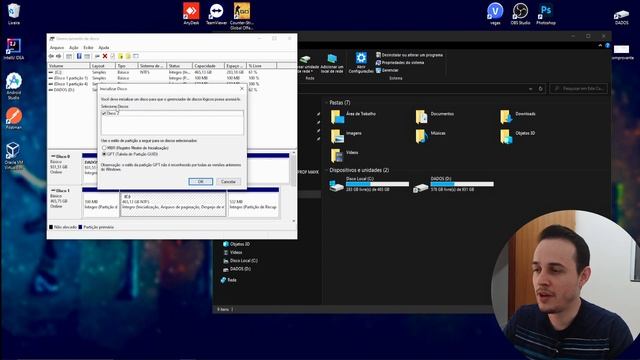
Task: Click the back arrow in Disk Management toolbar
Action: point(51,56)
